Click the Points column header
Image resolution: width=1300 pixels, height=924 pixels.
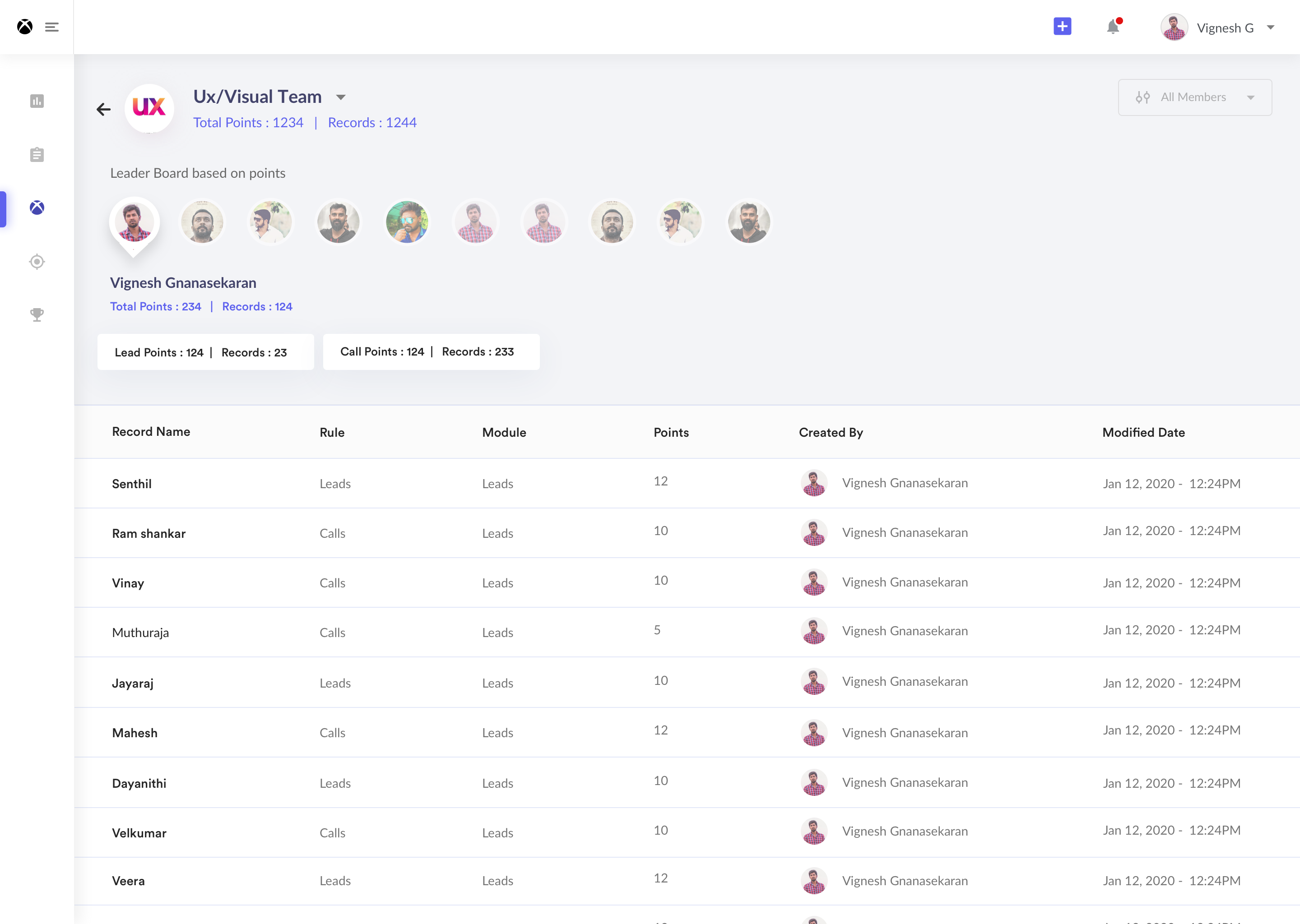671,433
